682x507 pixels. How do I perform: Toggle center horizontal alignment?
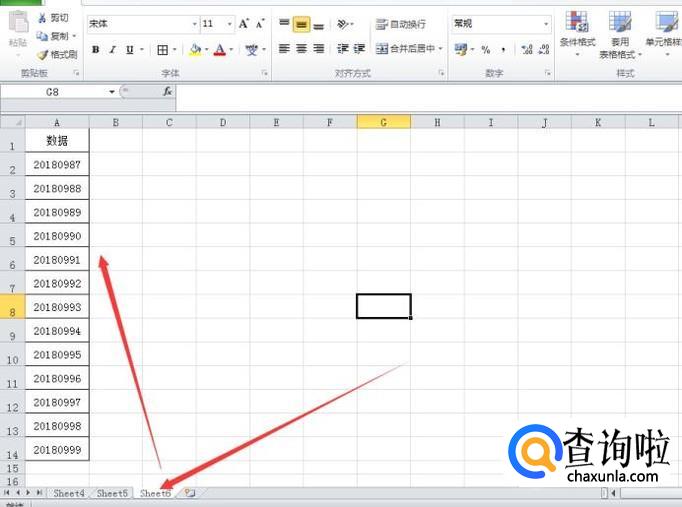pos(301,49)
